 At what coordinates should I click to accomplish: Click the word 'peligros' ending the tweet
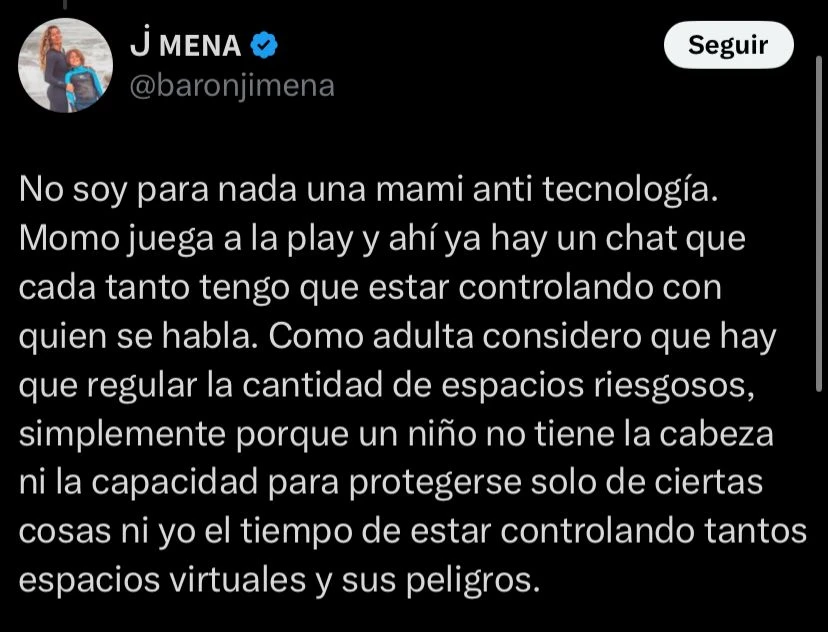coord(473,581)
